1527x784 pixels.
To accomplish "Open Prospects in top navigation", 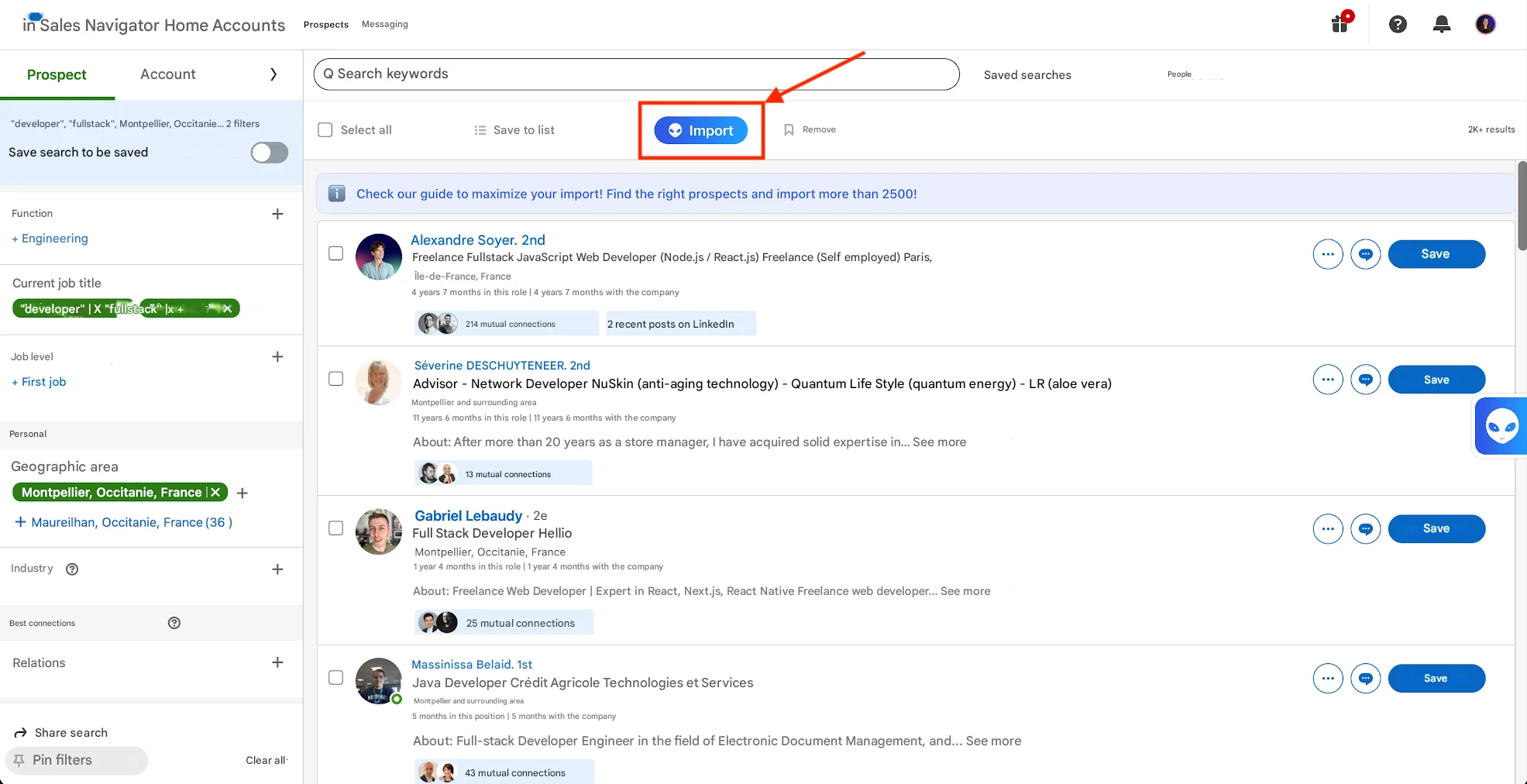I will click(326, 25).
